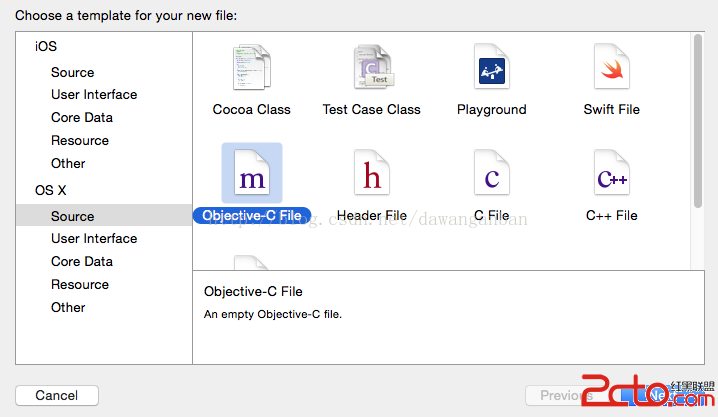
Task: Click the Test Case Class label
Action: tap(371, 109)
